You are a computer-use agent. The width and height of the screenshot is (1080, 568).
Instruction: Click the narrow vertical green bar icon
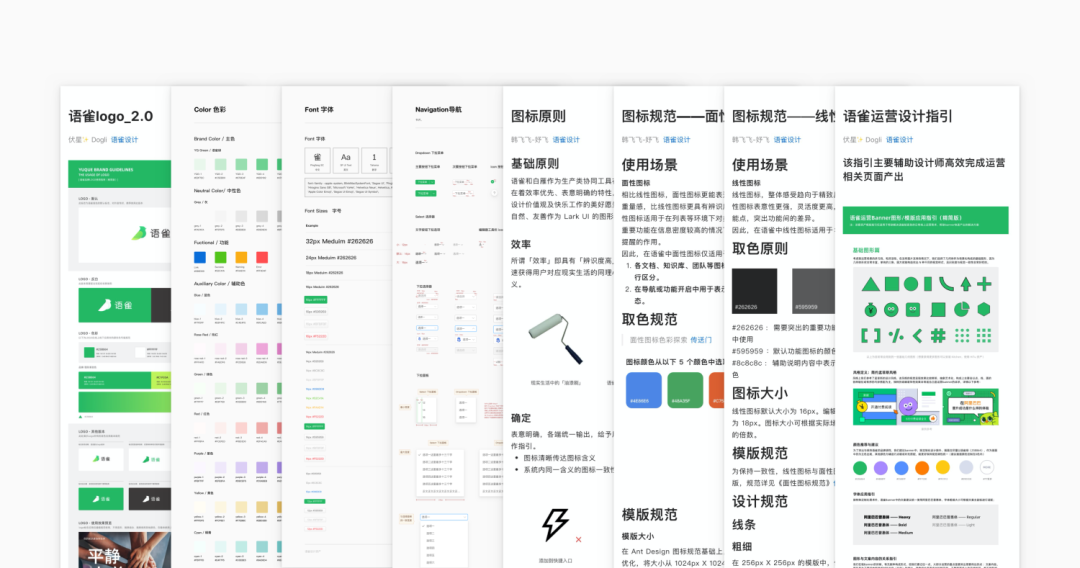(928, 284)
